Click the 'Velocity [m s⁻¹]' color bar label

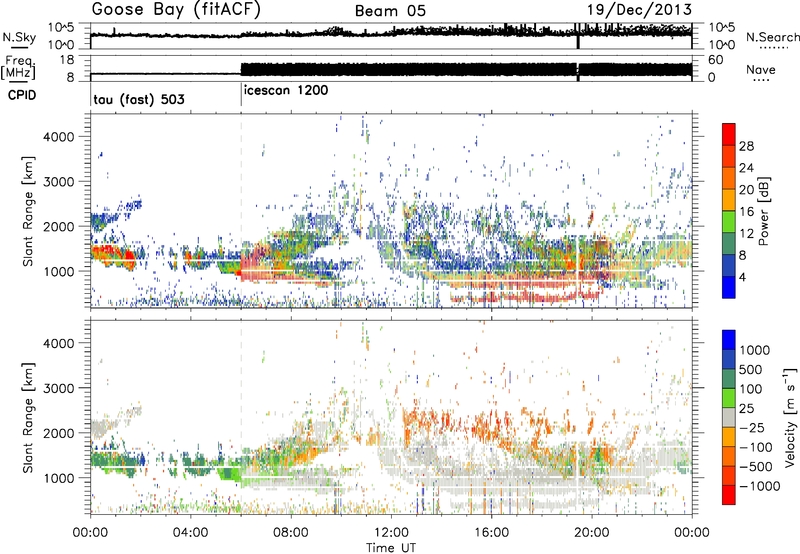(x=790, y=417)
